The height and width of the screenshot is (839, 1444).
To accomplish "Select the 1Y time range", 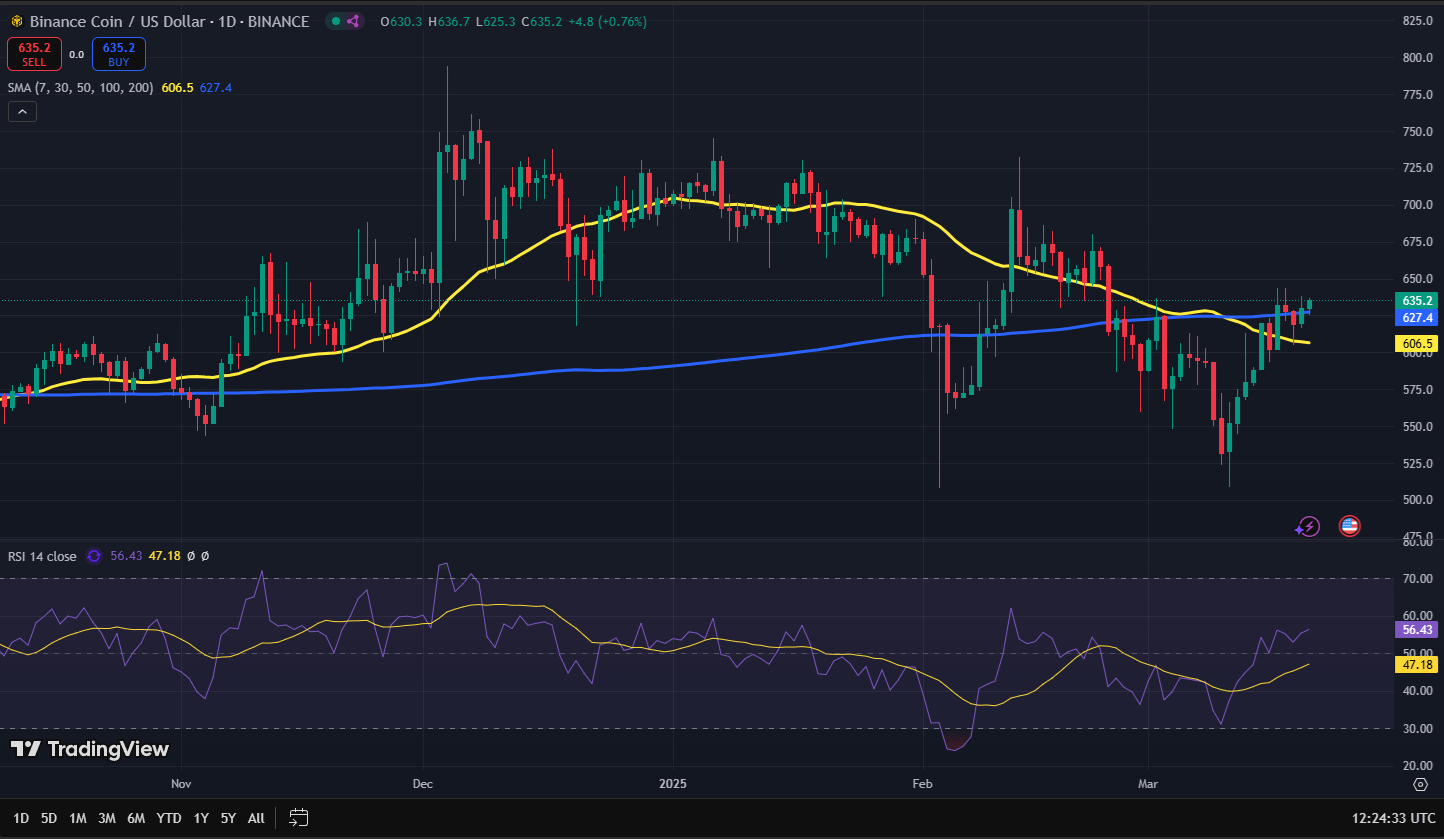I will click(201, 818).
